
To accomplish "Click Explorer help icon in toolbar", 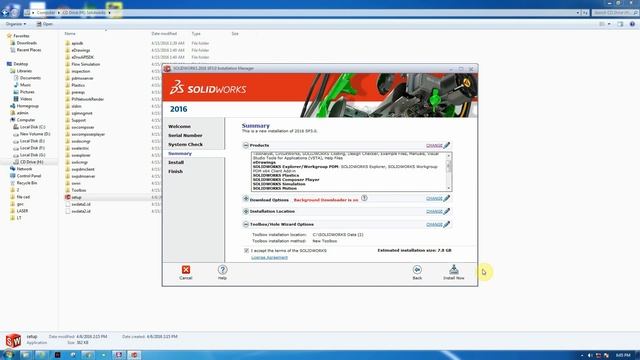I will click(632, 24).
